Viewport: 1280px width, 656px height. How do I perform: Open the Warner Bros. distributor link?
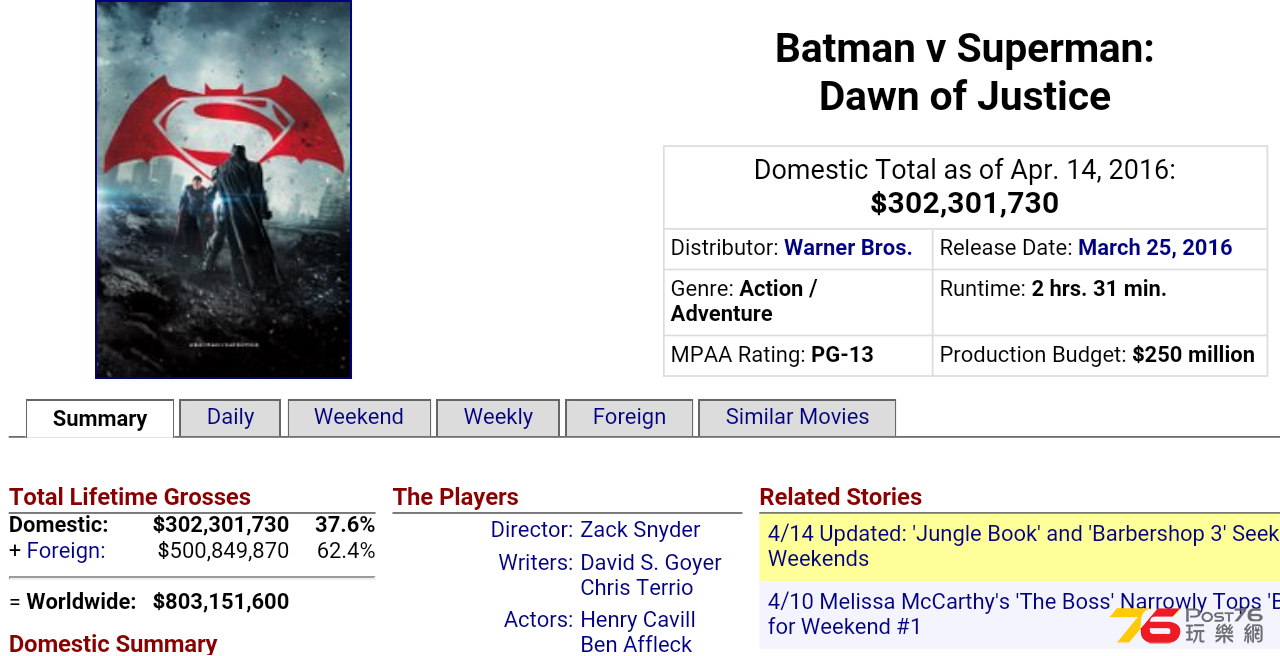click(x=848, y=248)
